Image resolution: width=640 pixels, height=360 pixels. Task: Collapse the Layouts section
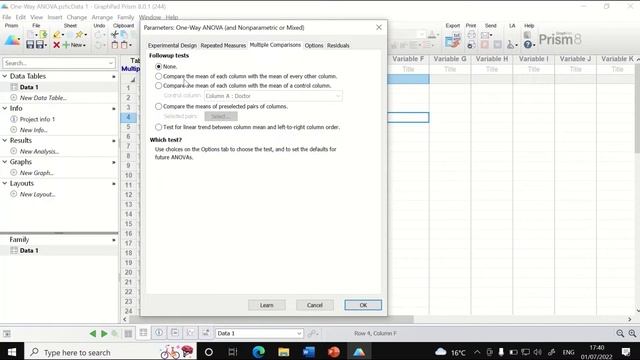click(x=5, y=183)
